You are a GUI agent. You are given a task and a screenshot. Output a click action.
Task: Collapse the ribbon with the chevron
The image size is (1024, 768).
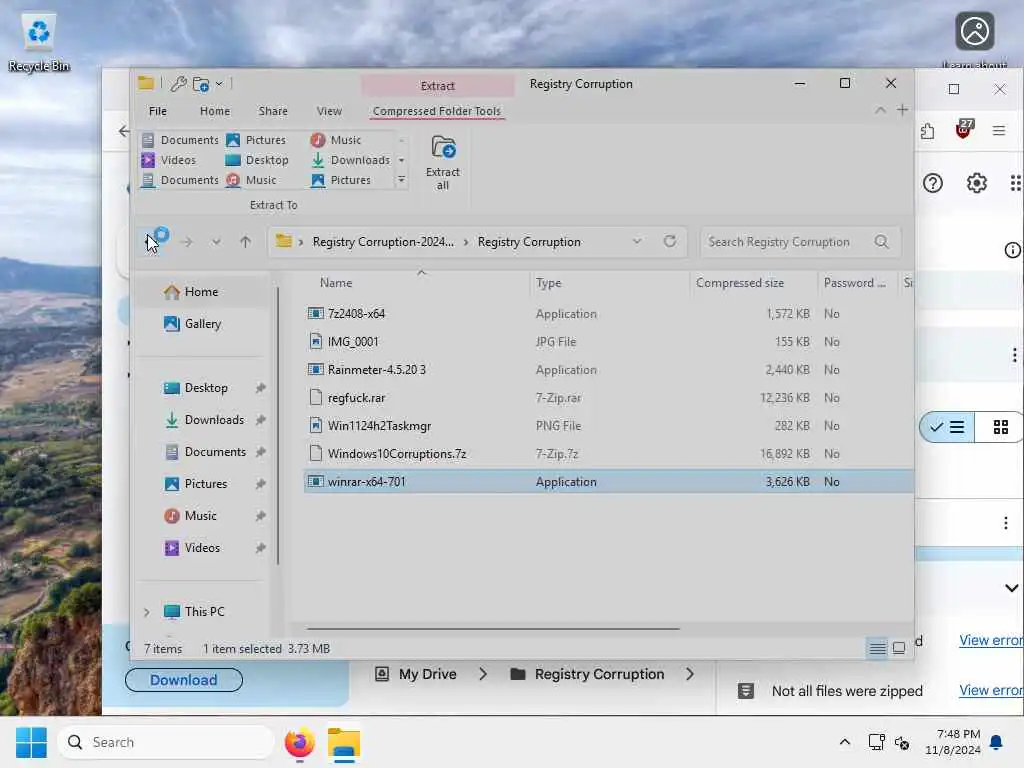tap(880, 110)
